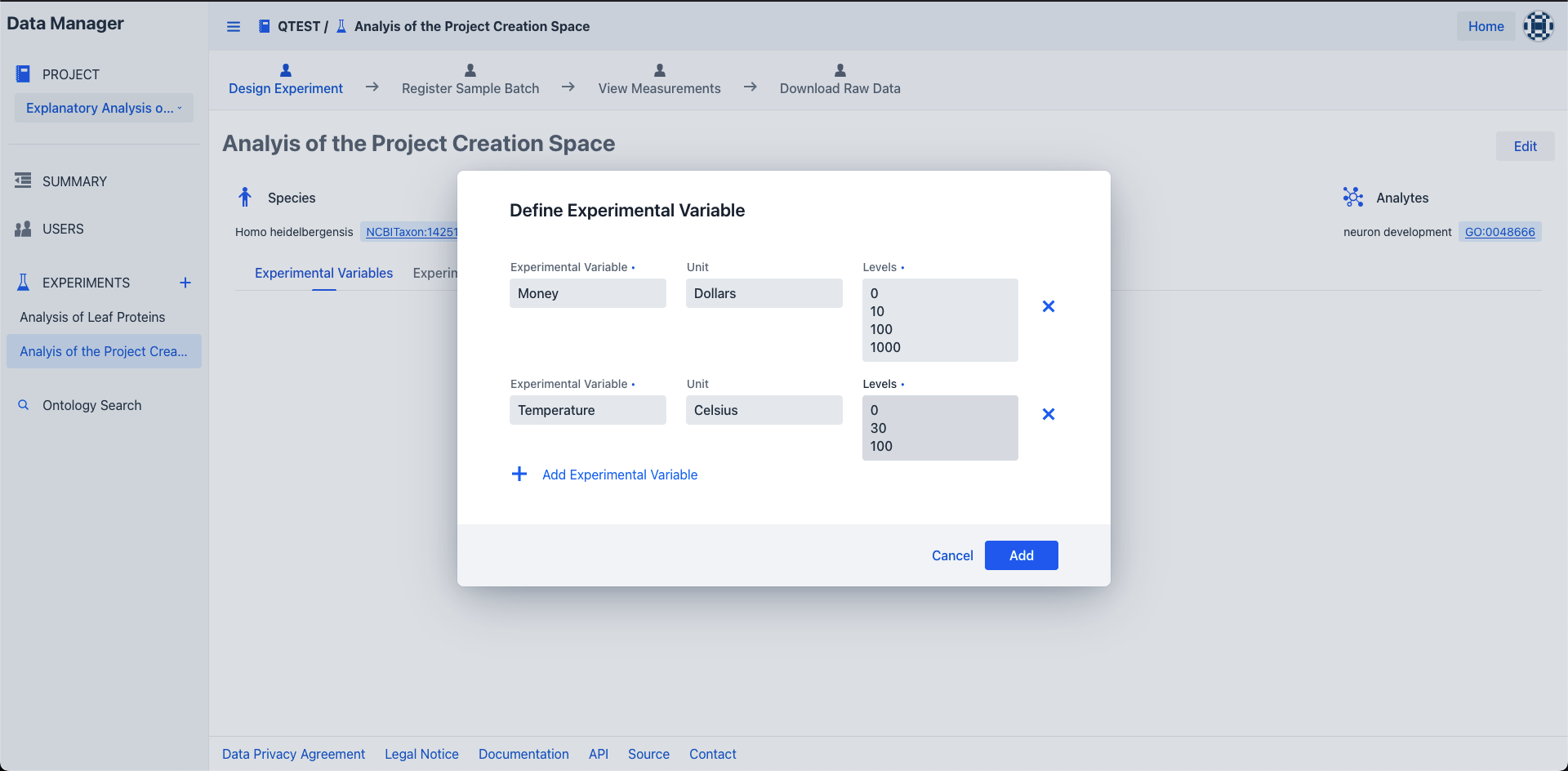Viewport: 1568px width, 771px height.
Task: Open the View Measurements step
Action: coord(659,80)
